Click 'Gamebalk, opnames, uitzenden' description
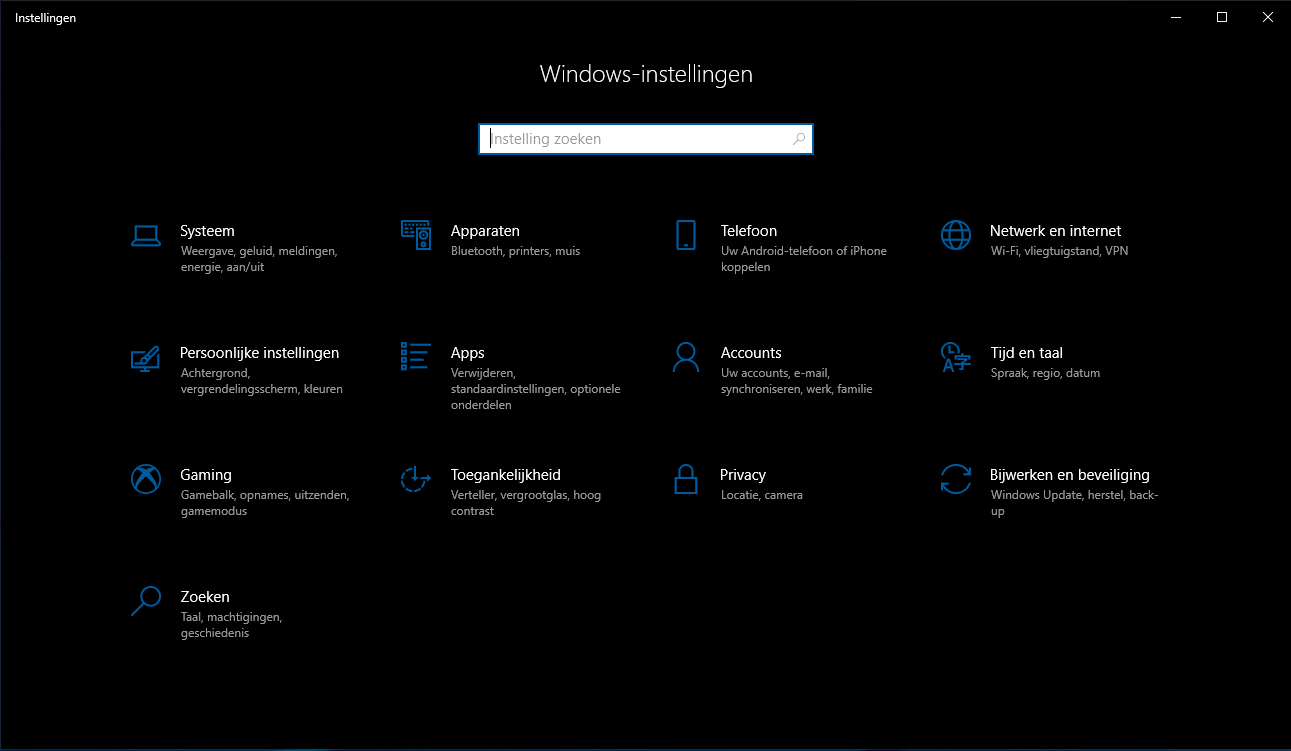The width and height of the screenshot is (1291, 751). (x=265, y=503)
